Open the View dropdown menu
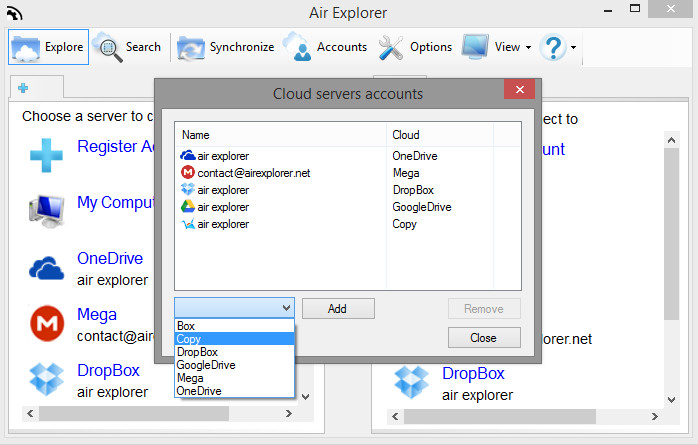Image resolution: width=698 pixels, height=445 pixels. click(497, 47)
